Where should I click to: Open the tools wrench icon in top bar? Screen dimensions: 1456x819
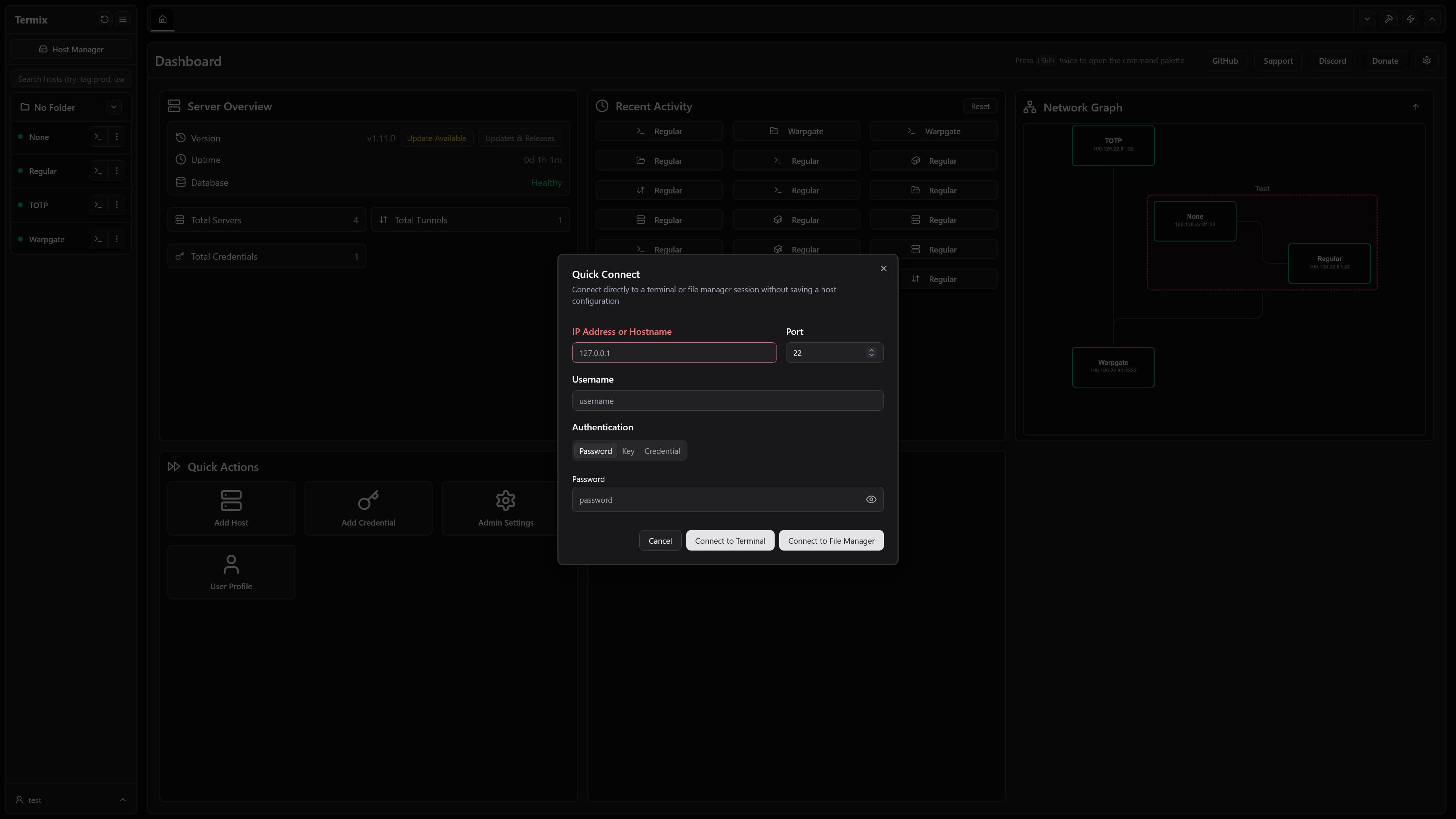[x=1389, y=19]
